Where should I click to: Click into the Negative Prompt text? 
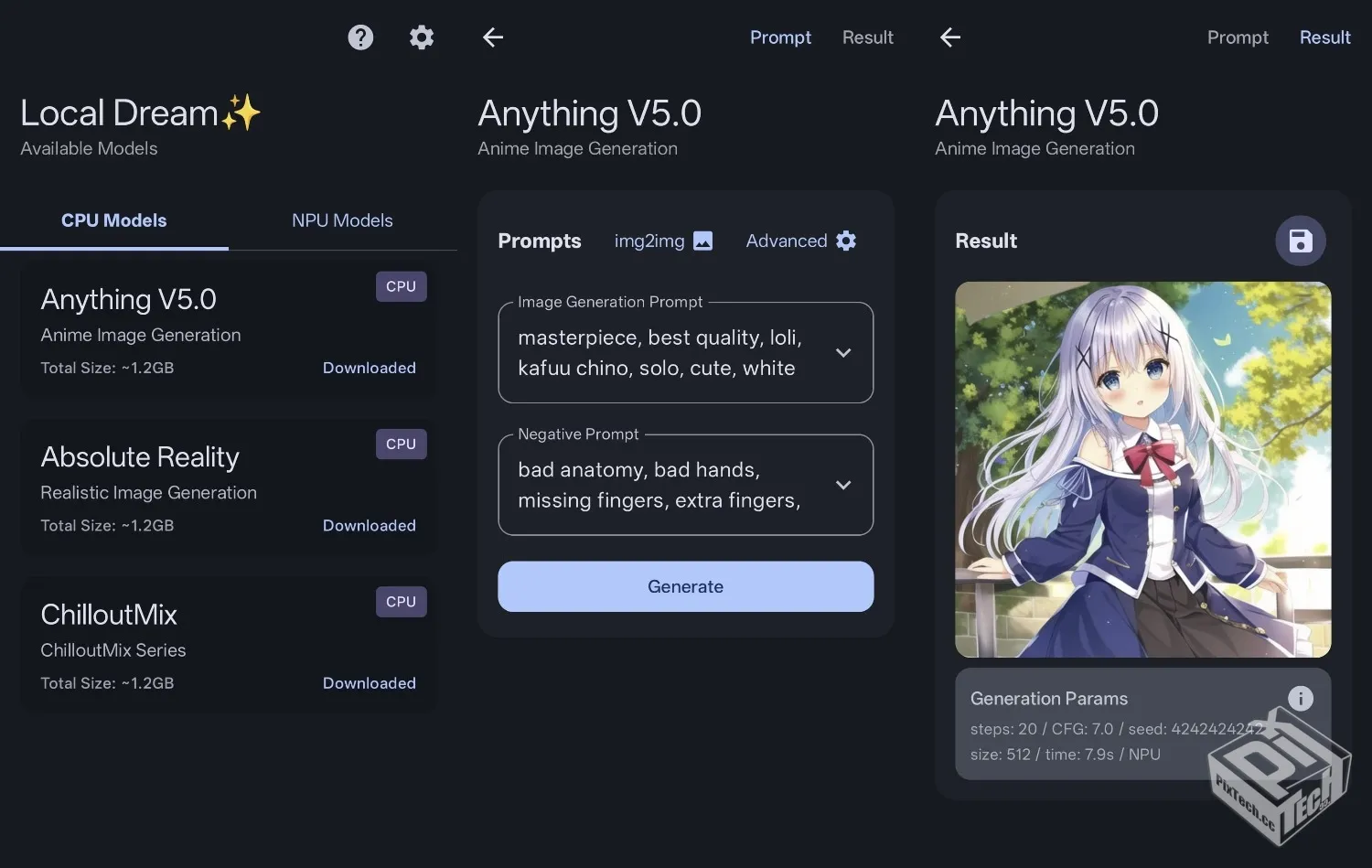659,485
